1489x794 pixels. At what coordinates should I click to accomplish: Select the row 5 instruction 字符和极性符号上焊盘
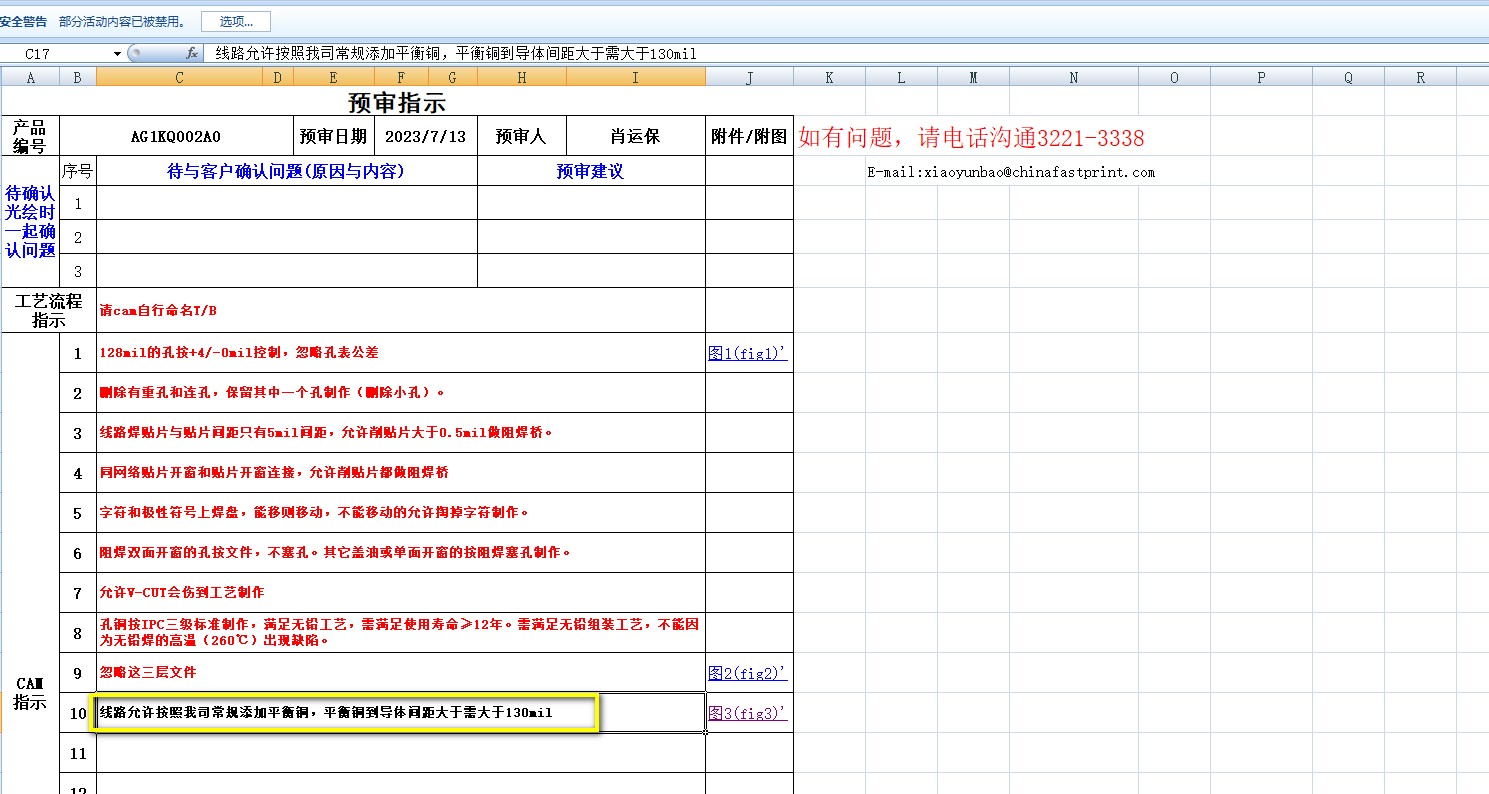401,513
